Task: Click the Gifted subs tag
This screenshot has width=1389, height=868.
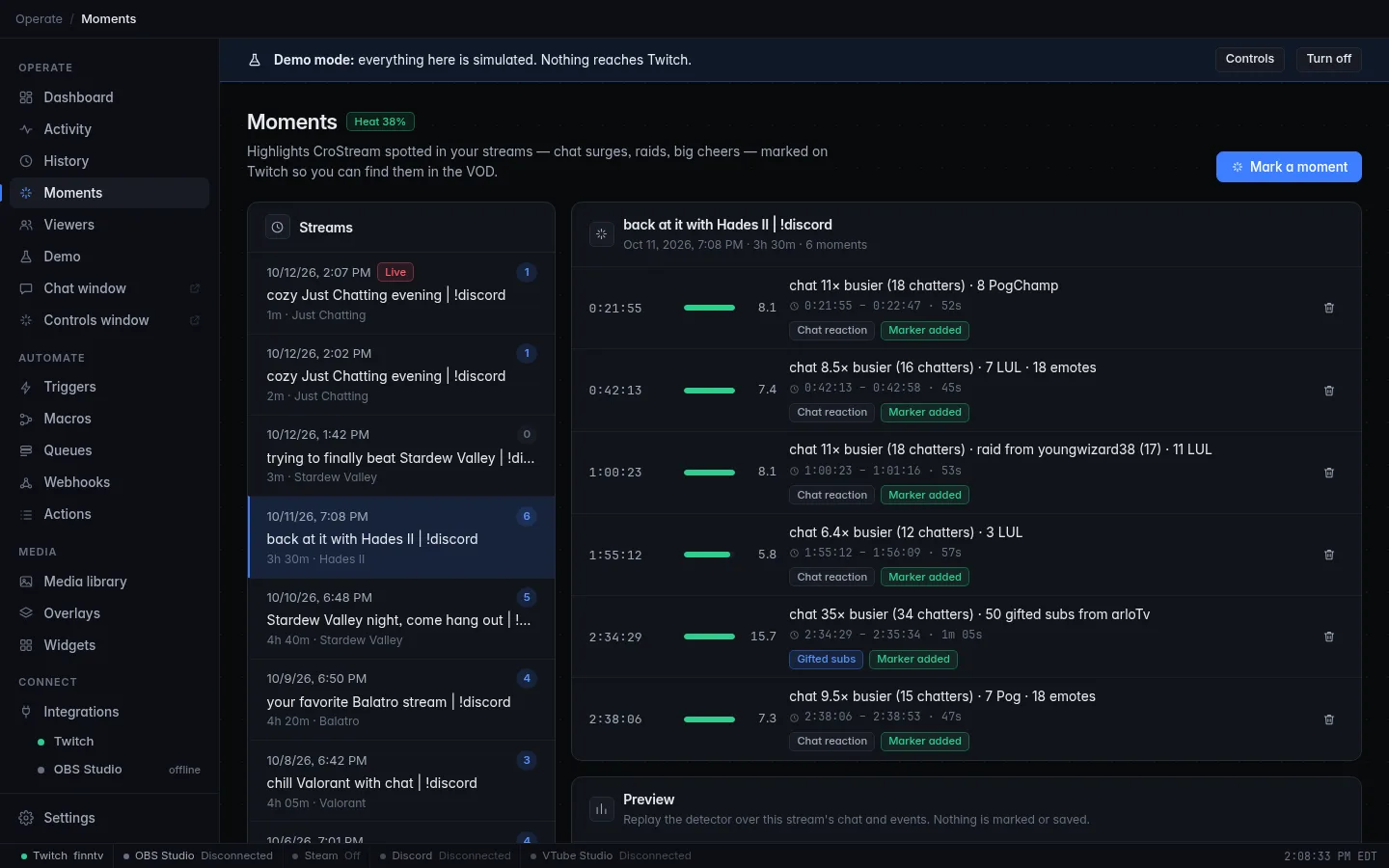Action: (826, 660)
